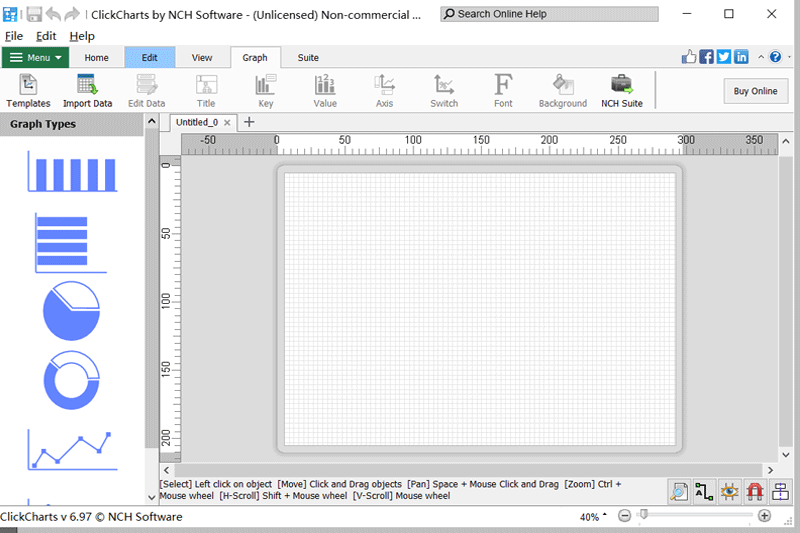Switch to the View ribbon tab
The image size is (800, 533).
[202, 58]
